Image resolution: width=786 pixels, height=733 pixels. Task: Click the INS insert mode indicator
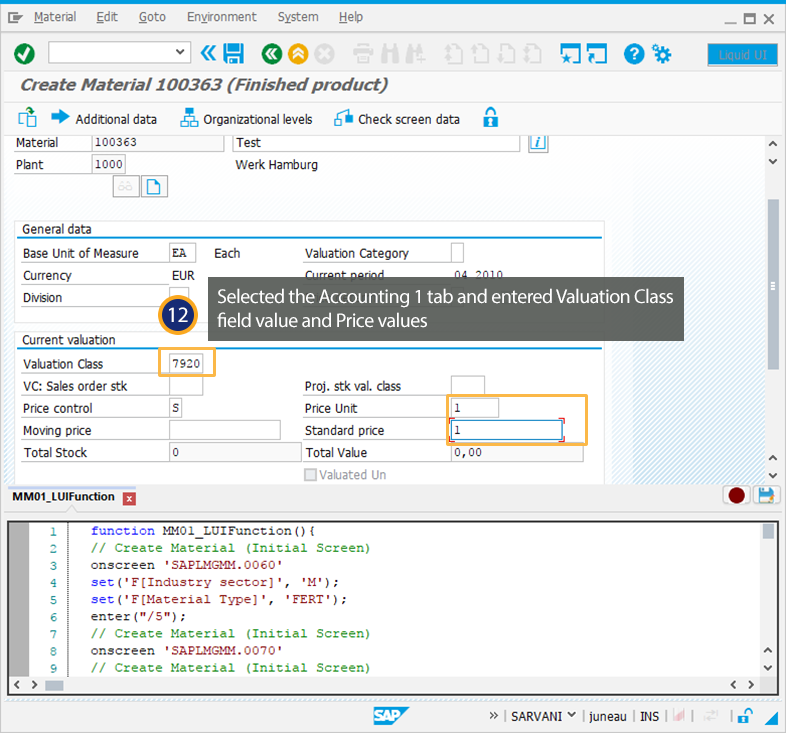[649, 716]
